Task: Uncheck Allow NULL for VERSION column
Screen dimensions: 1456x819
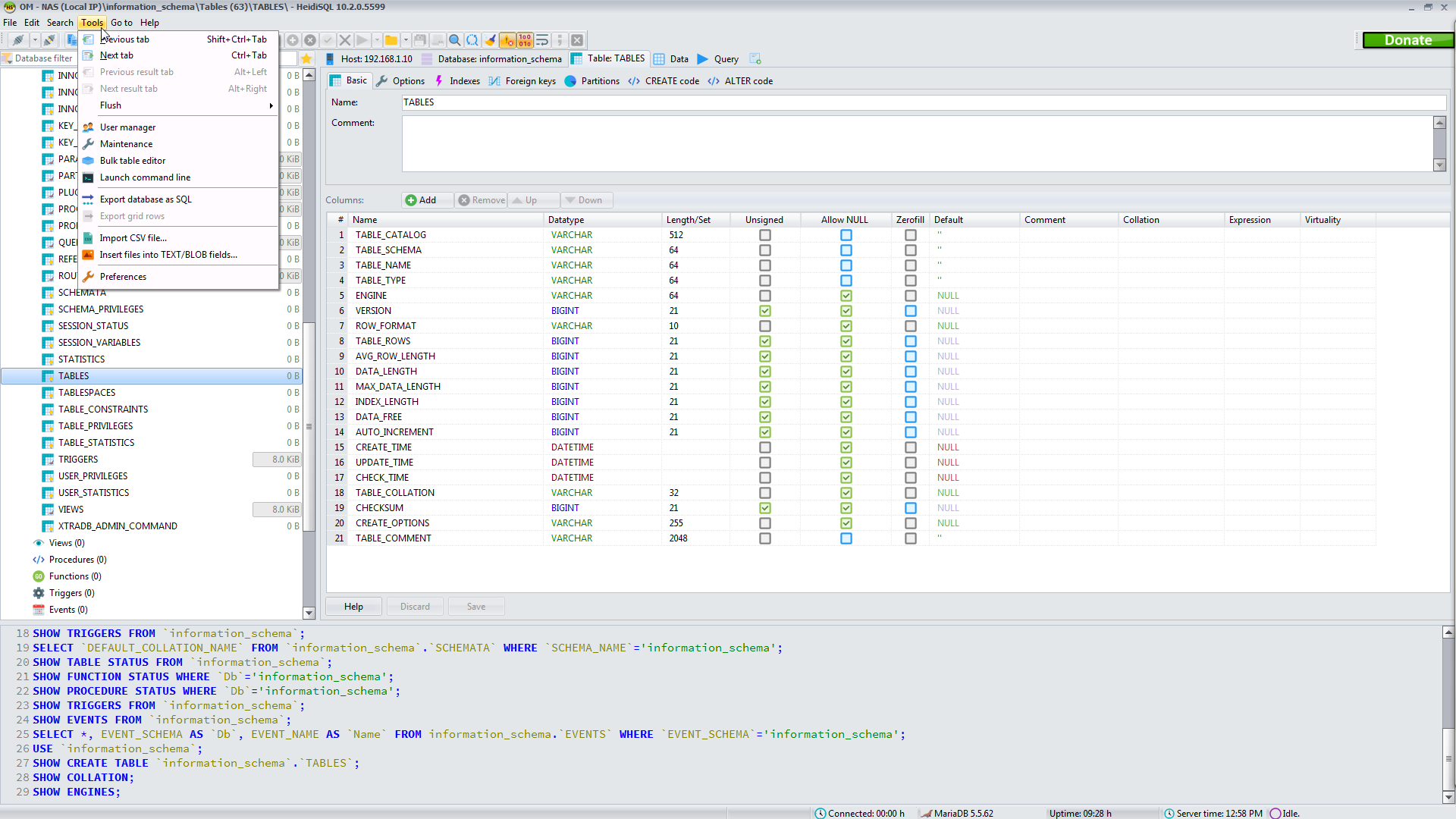Action: 846,311
